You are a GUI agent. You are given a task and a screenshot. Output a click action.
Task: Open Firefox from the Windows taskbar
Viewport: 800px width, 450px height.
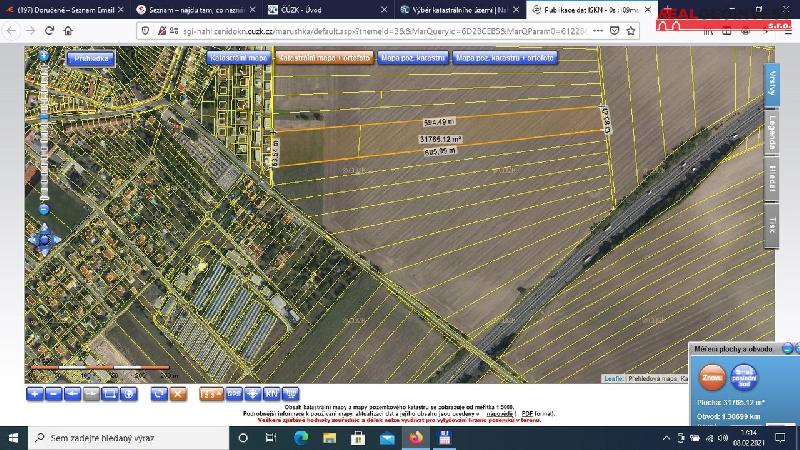coord(416,438)
